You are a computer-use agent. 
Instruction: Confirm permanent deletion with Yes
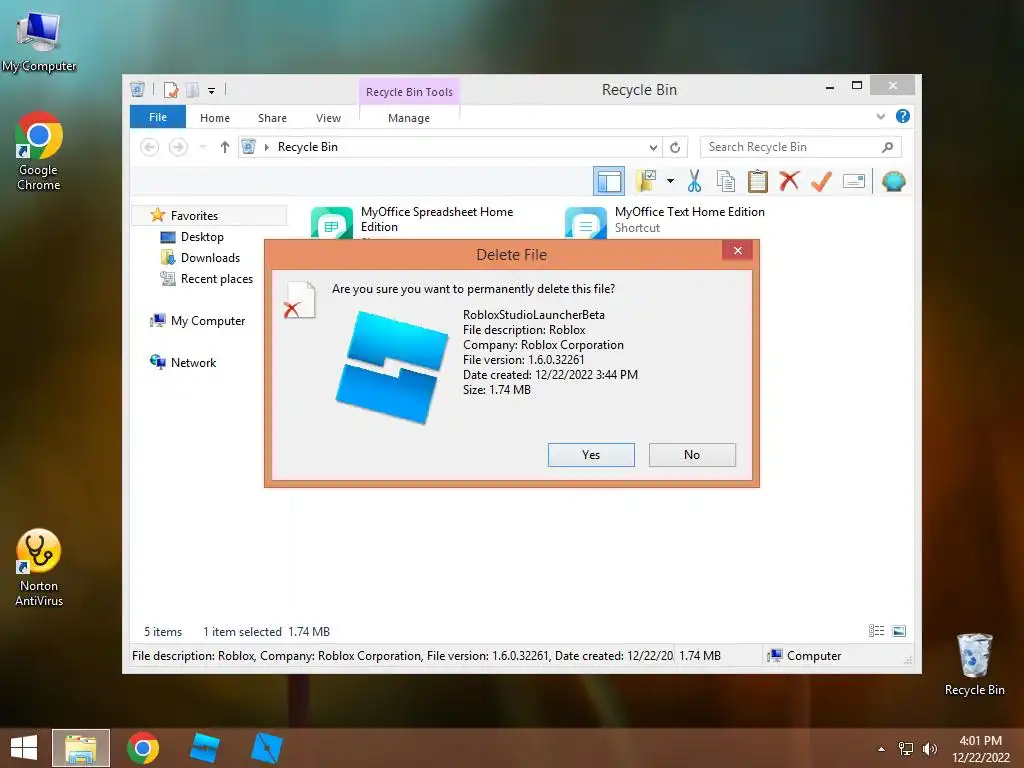(591, 455)
